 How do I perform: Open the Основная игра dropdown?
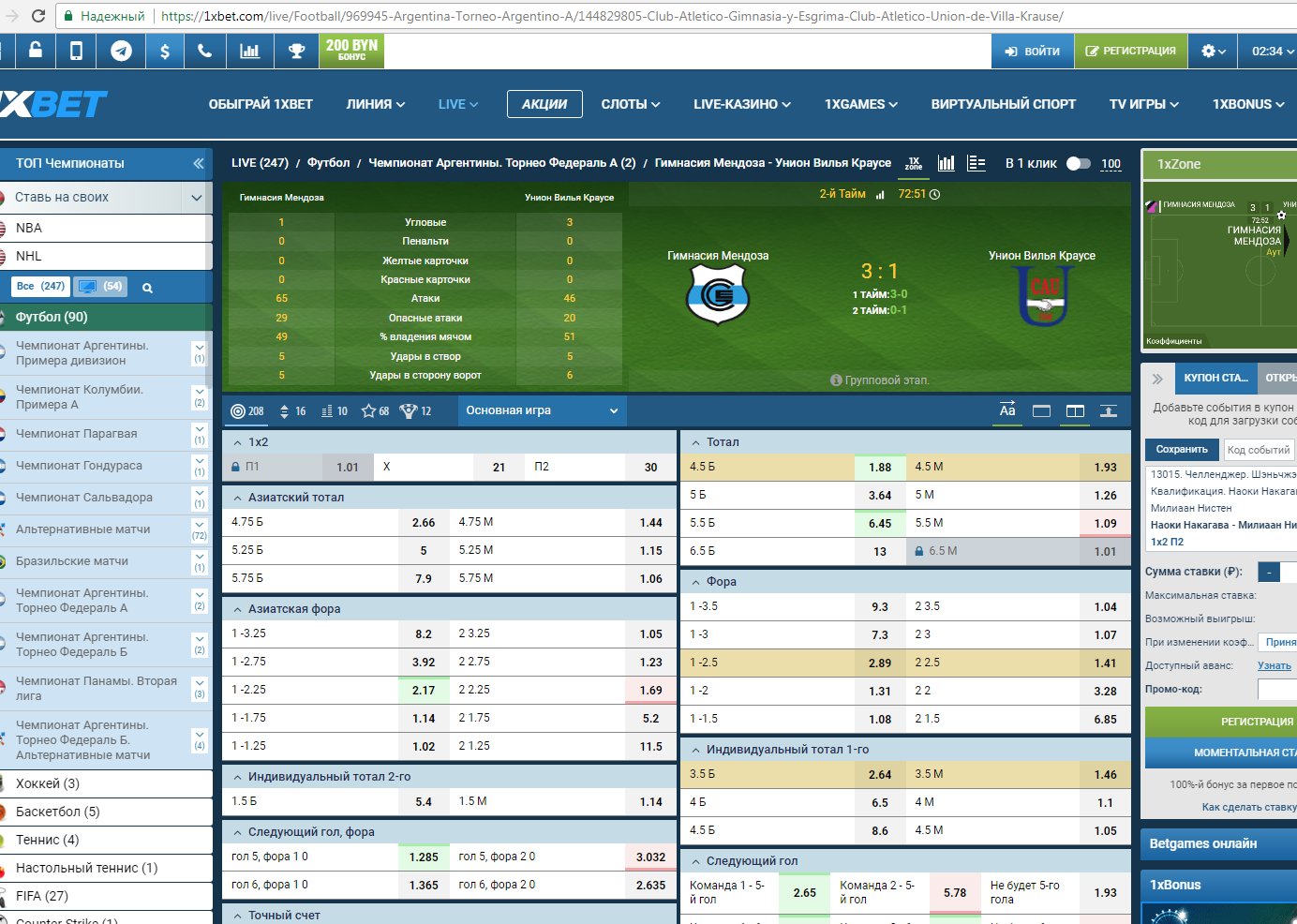pyautogui.click(x=542, y=410)
